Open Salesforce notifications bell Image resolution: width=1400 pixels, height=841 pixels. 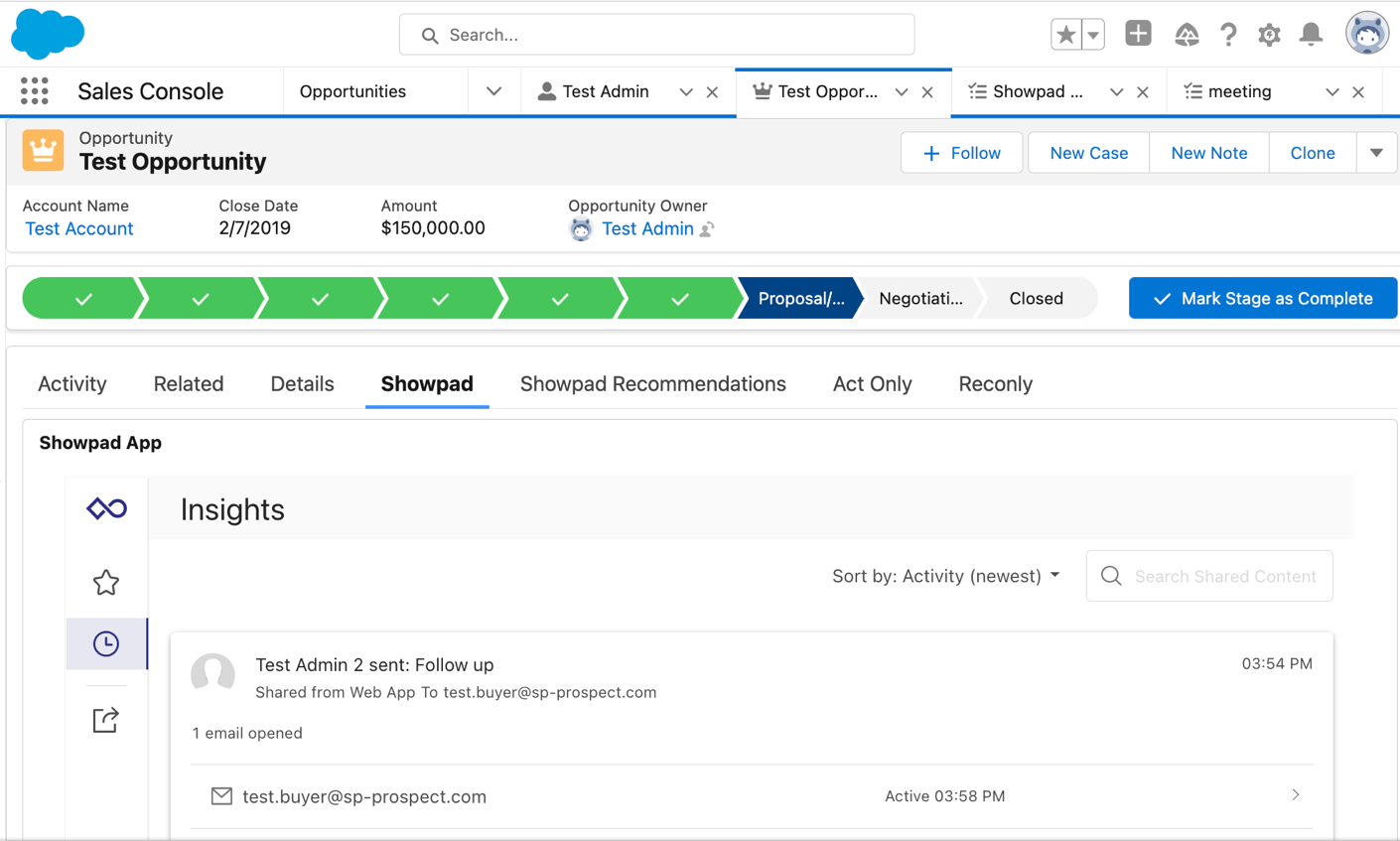1311,34
